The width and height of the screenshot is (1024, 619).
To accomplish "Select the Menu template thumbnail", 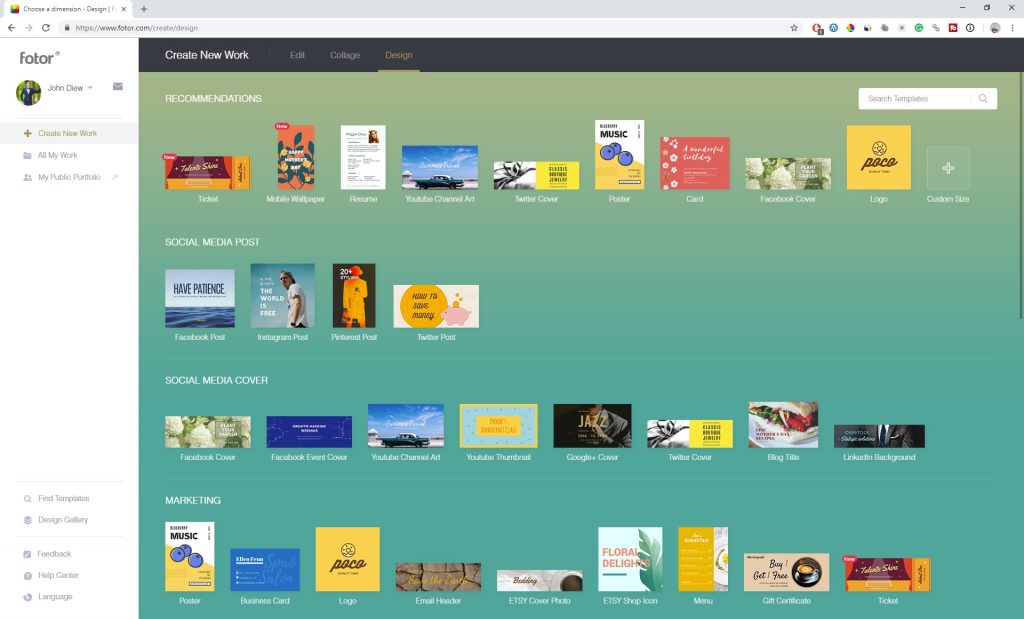I will click(x=703, y=559).
